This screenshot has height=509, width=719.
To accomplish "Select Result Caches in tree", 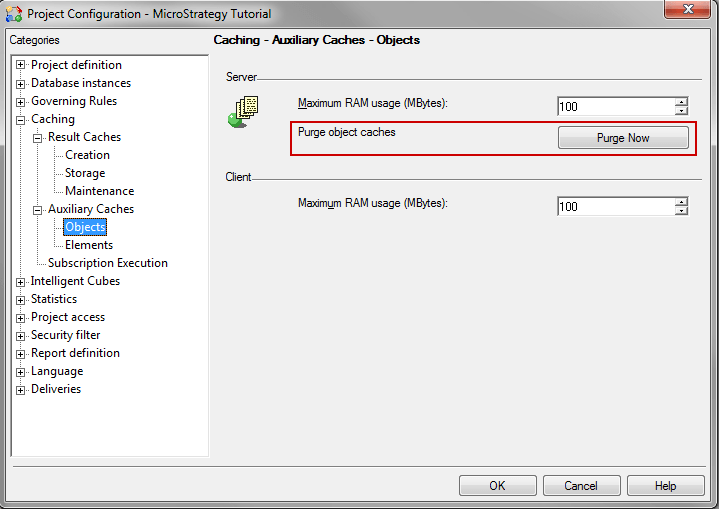I will 84,137.
